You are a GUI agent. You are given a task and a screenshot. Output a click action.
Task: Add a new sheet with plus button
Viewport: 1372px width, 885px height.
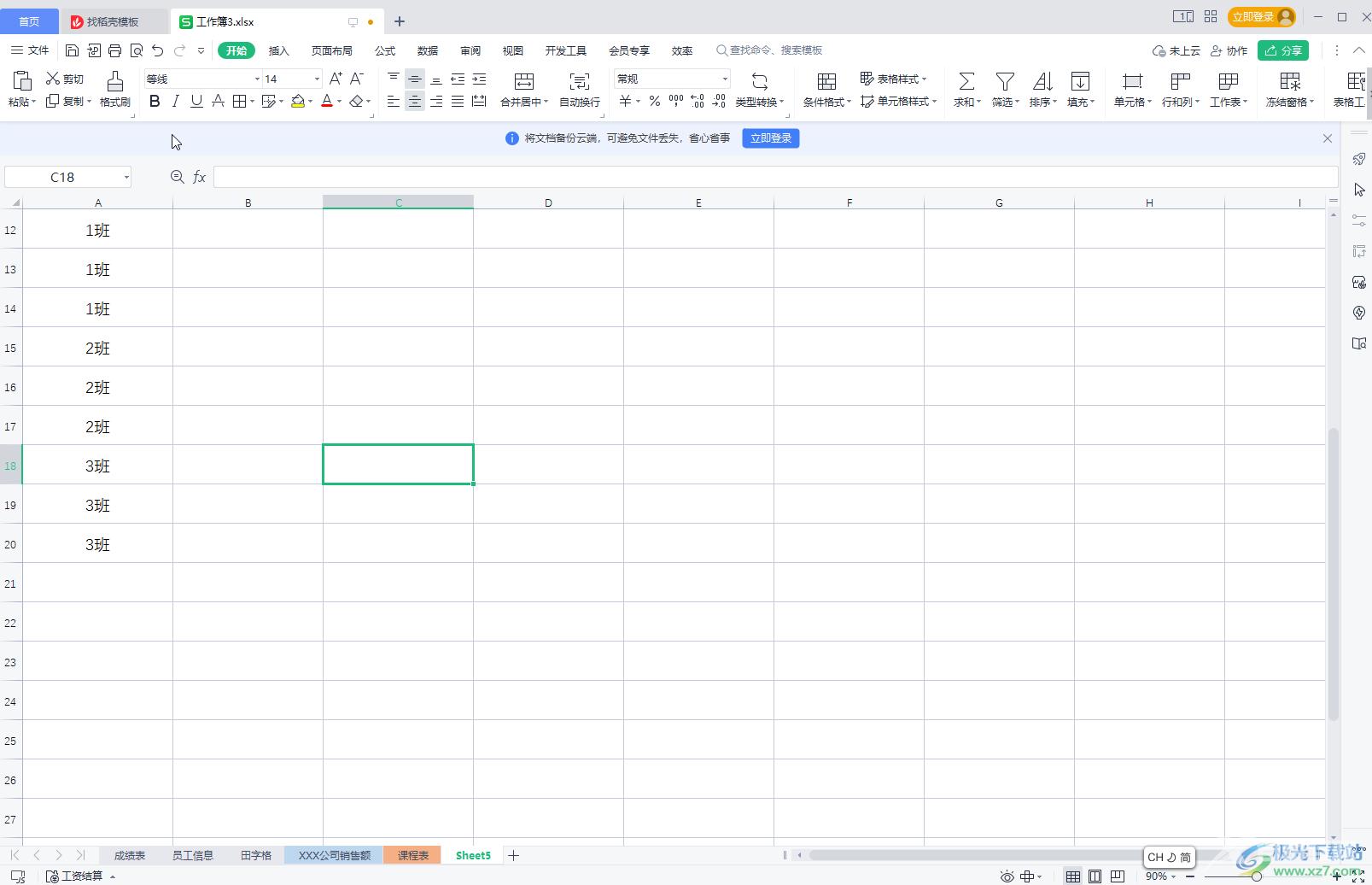(513, 855)
